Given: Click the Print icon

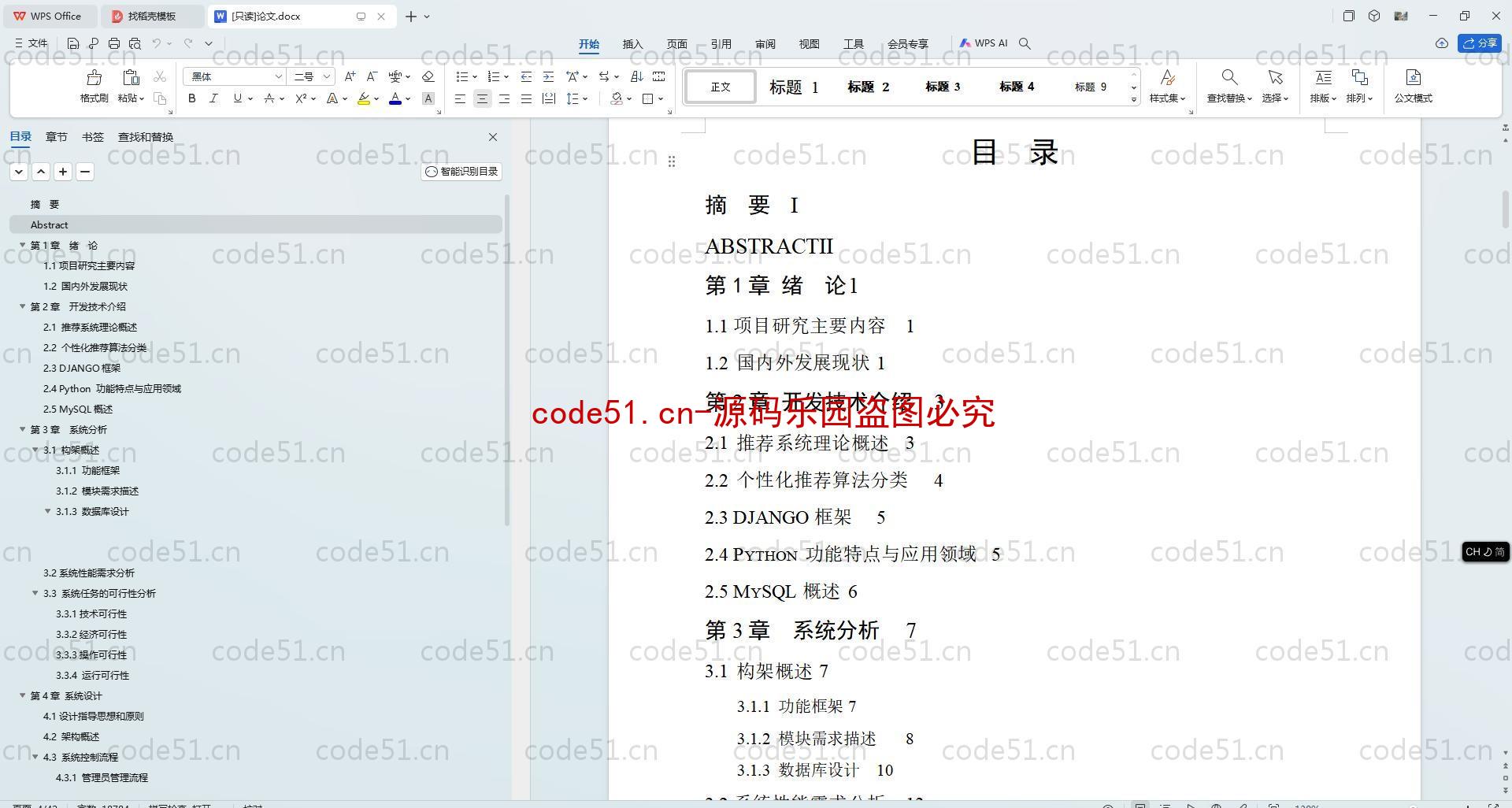Looking at the screenshot, I should click(114, 43).
